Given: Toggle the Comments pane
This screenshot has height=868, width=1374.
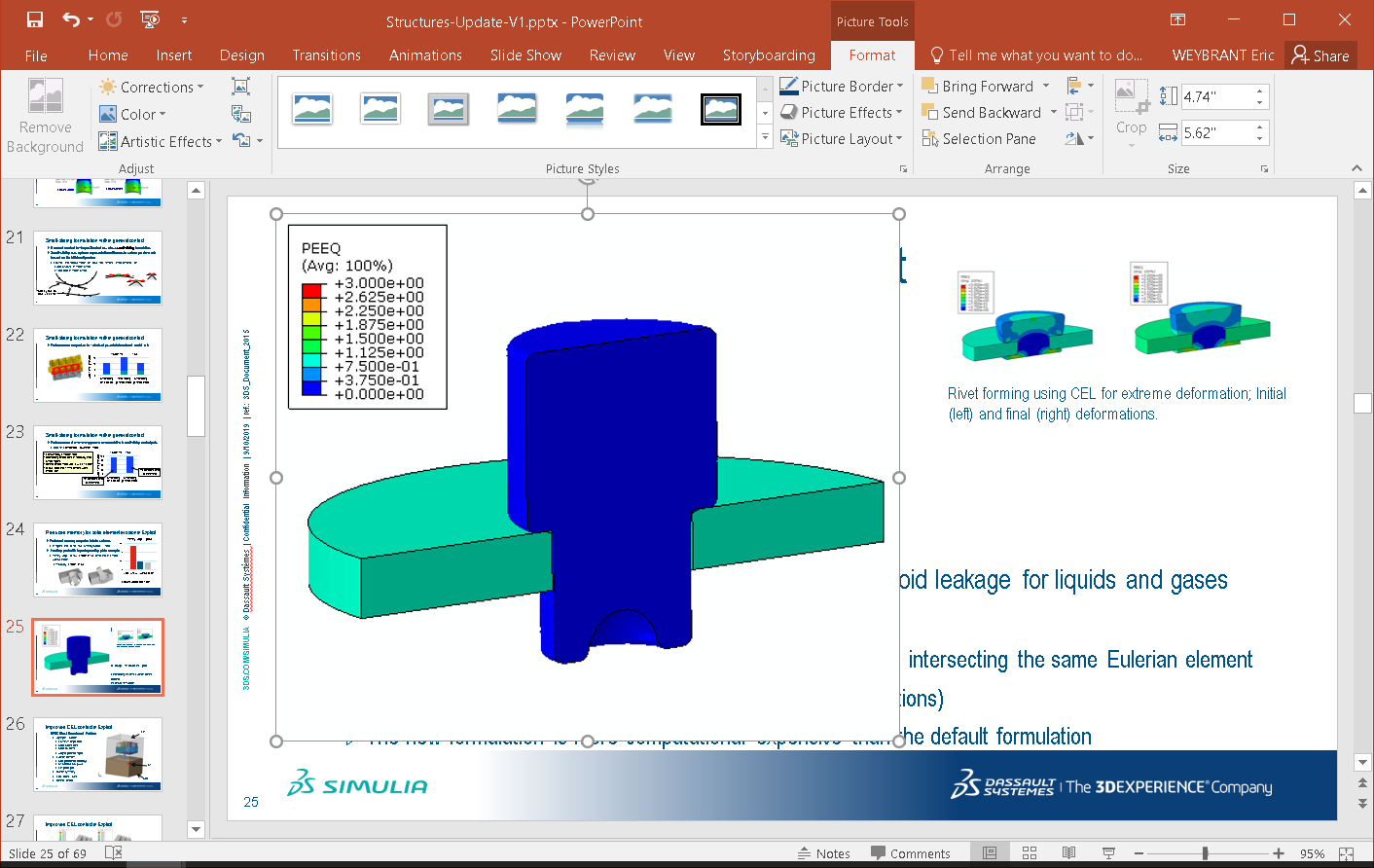Looking at the screenshot, I should pyautogui.click(x=911, y=853).
